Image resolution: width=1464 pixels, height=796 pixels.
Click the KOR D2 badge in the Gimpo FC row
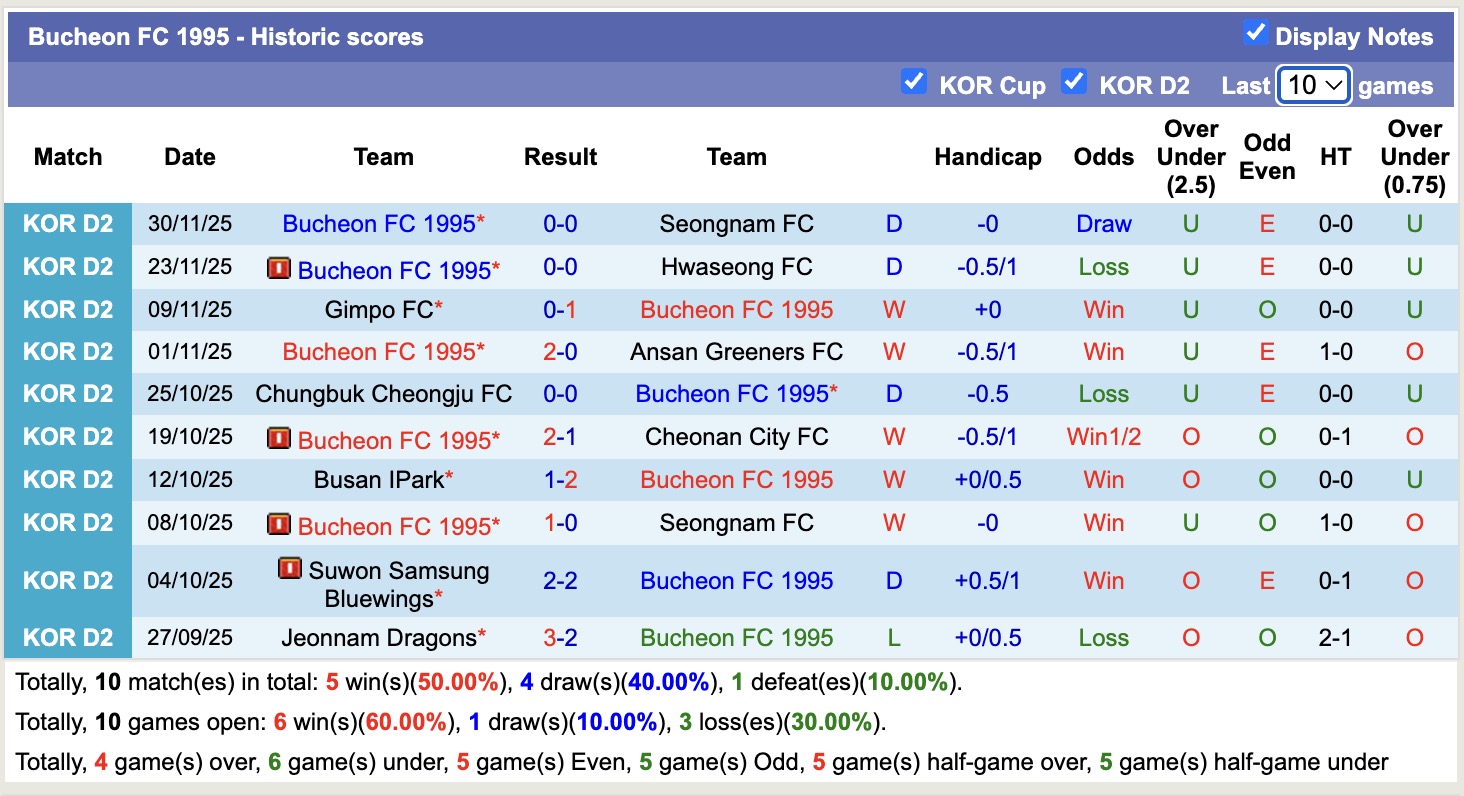tap(69, 309)
